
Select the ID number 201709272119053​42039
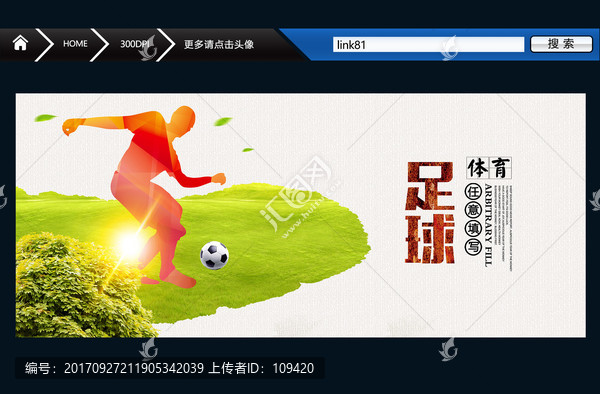click(134, 368)
